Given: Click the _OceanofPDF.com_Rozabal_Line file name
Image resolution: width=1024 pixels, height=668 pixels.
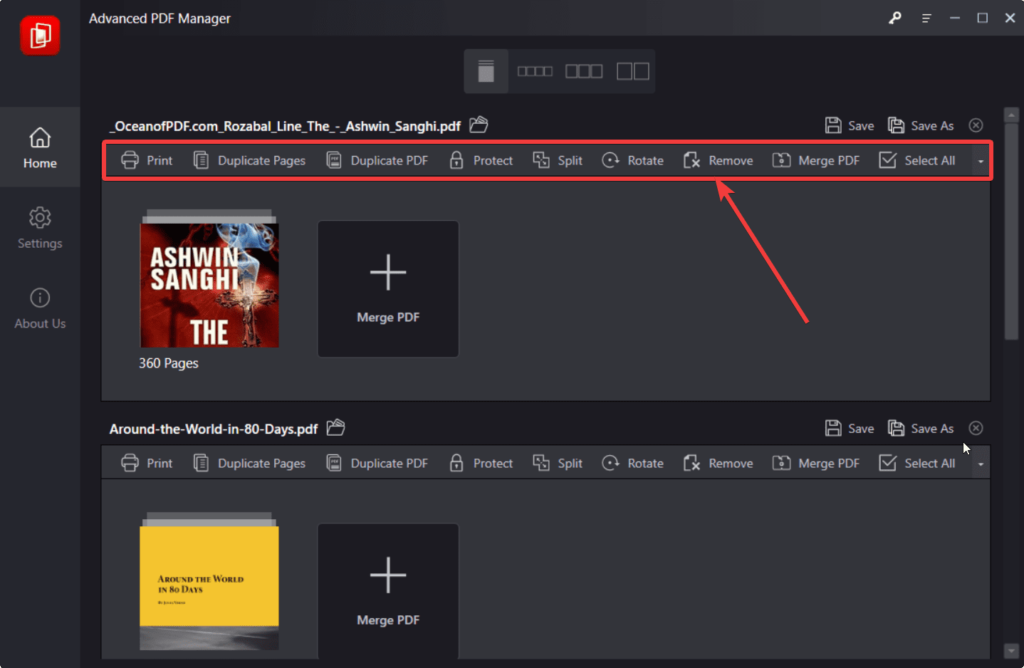Looking at the screenshot, I should coord(285,126).
